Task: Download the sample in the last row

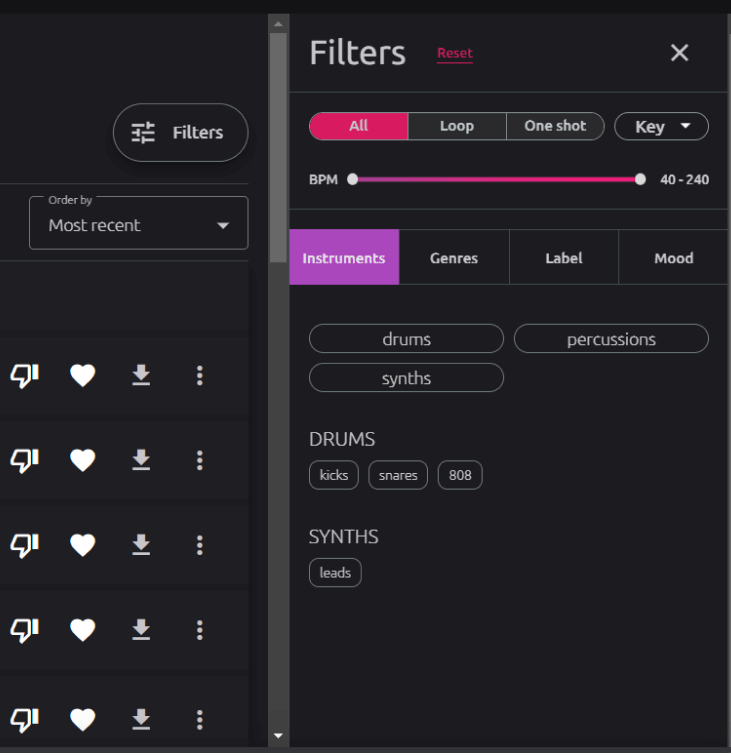Action: pos(141,720)
